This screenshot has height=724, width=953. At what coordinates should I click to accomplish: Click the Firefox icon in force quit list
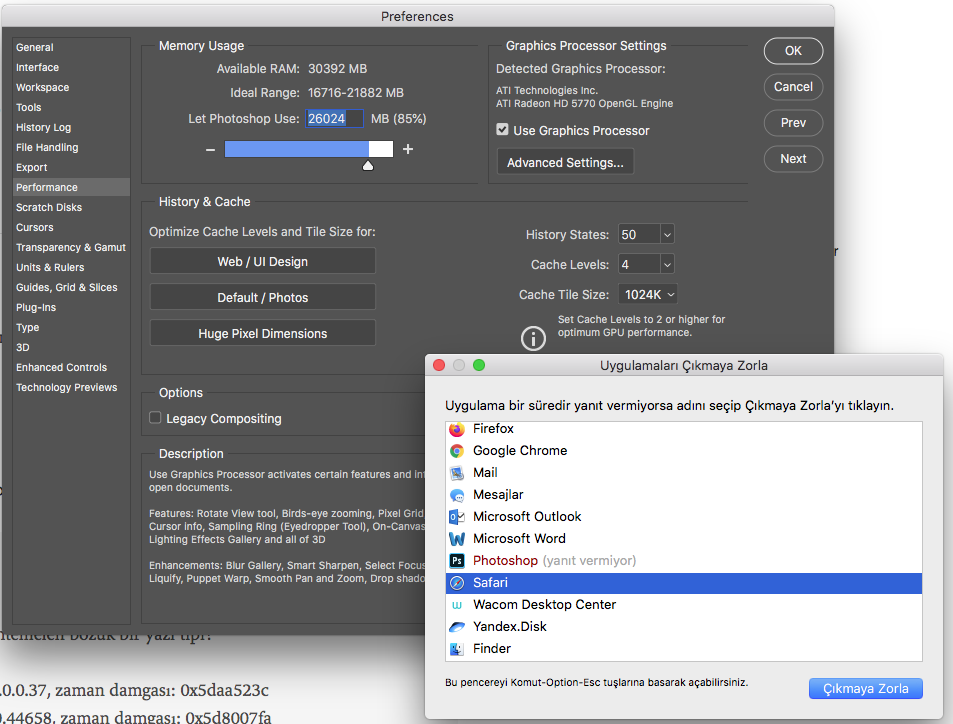tap(456, 429)
